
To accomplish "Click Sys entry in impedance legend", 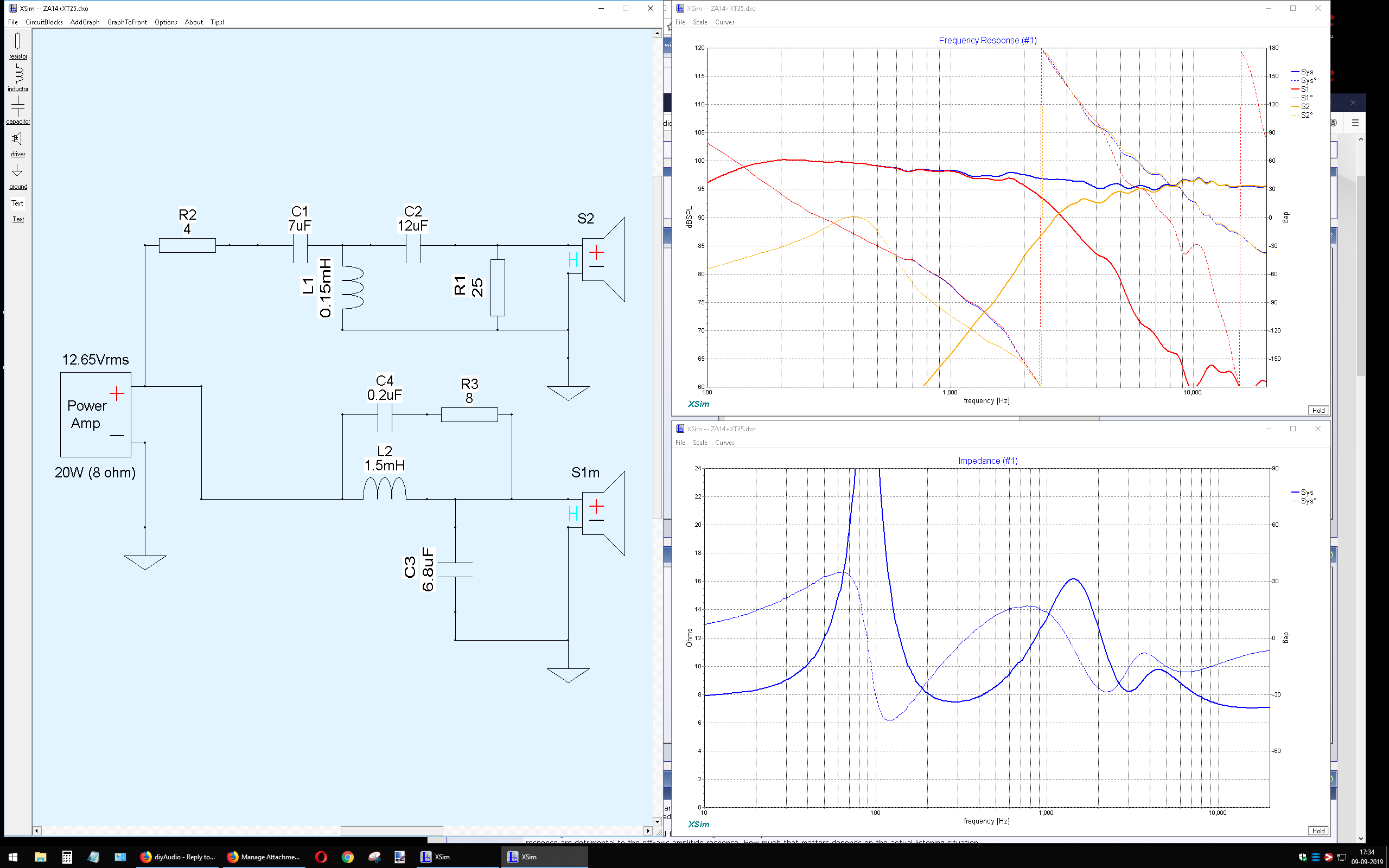I will 1302,492.
